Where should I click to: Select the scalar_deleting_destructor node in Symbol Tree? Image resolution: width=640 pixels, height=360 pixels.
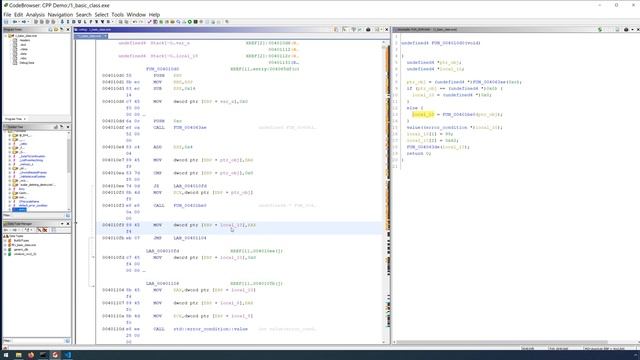coord(38,185)
